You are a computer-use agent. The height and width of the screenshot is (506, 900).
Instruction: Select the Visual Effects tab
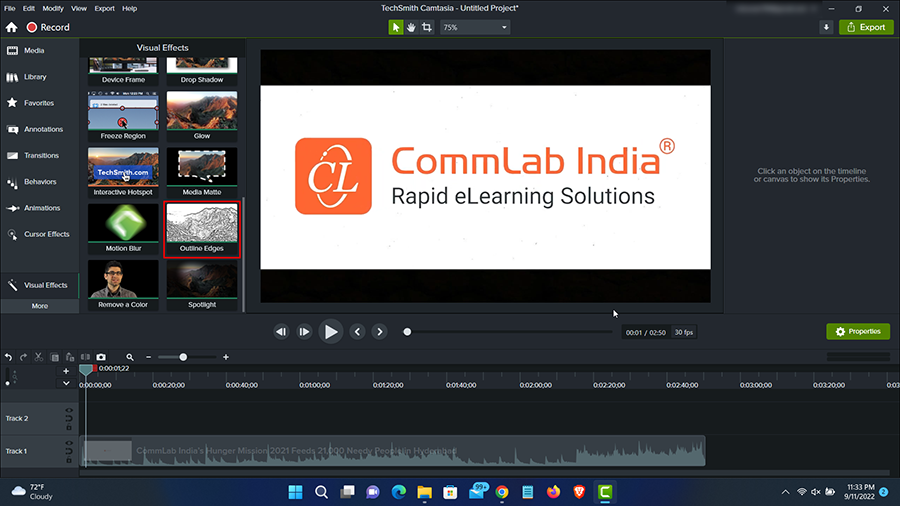point(39,285)
